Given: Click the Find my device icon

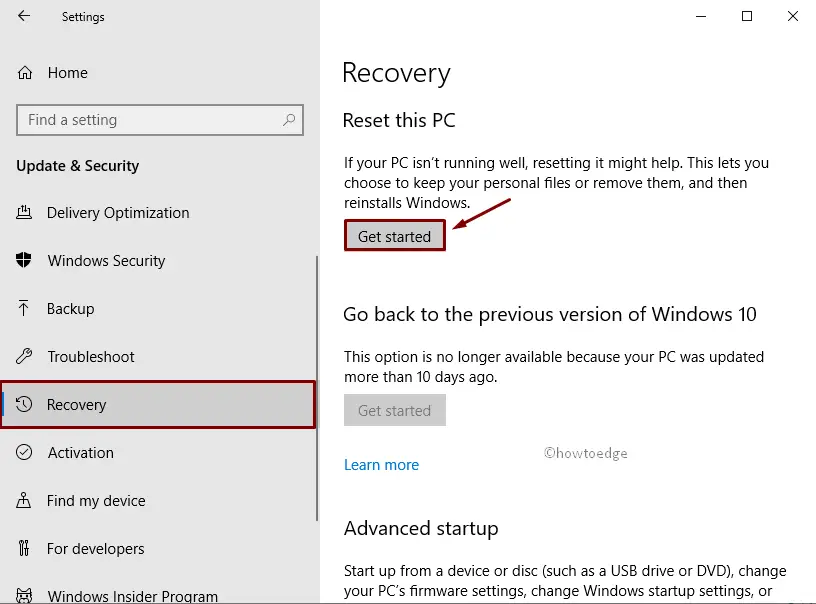Looking at the screenshot, I should click(x=25, y=500).
